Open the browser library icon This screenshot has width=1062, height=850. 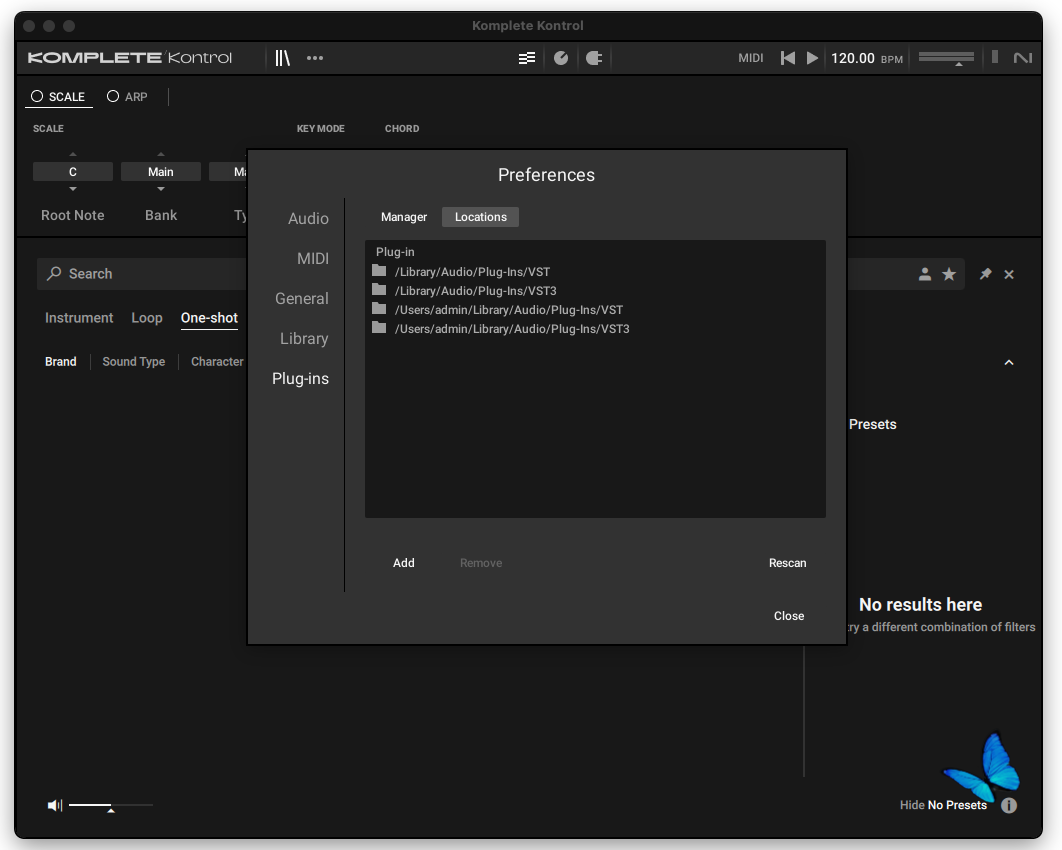click(283, 58)
